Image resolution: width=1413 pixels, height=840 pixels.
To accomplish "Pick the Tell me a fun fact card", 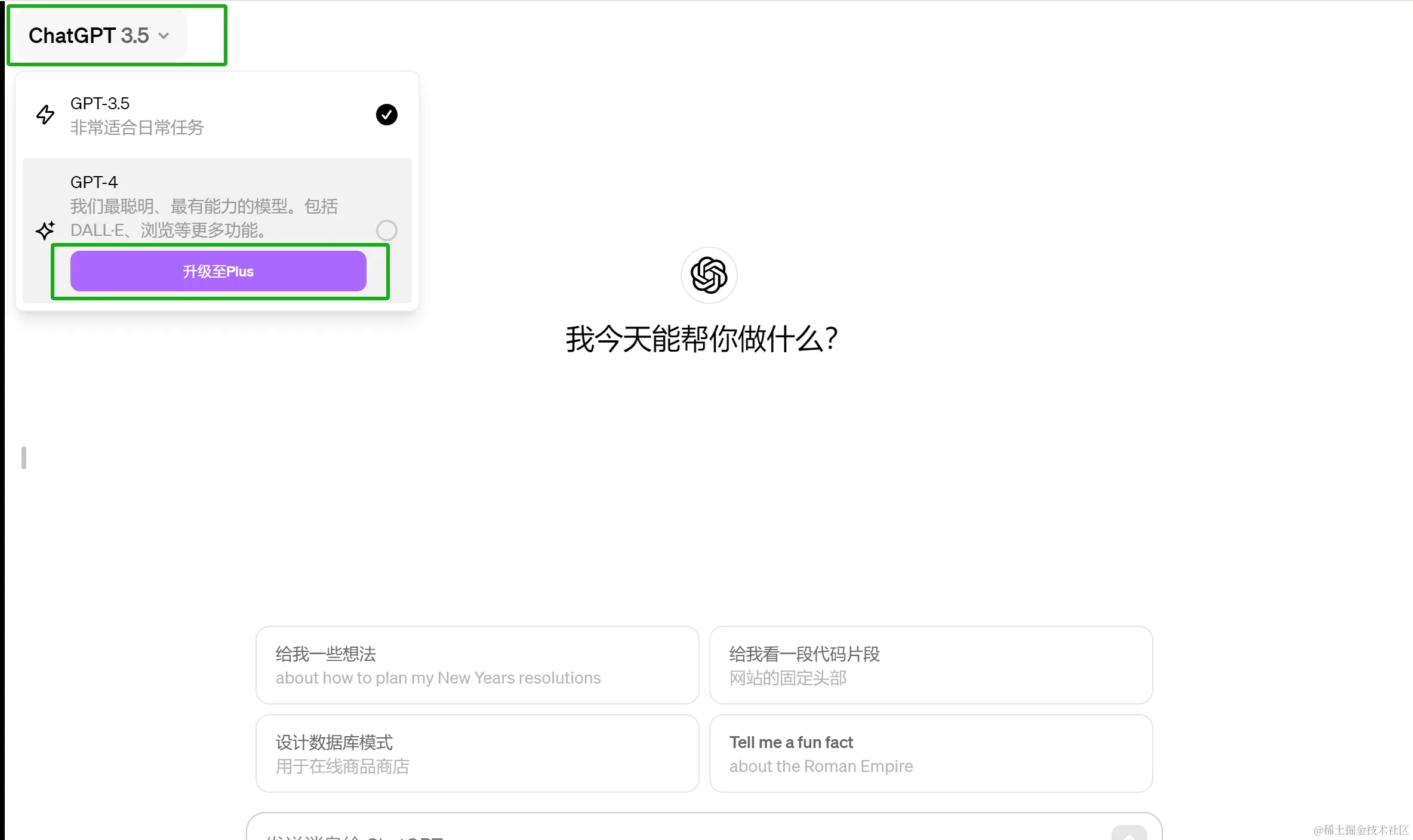I will click(x=930, y=753).
